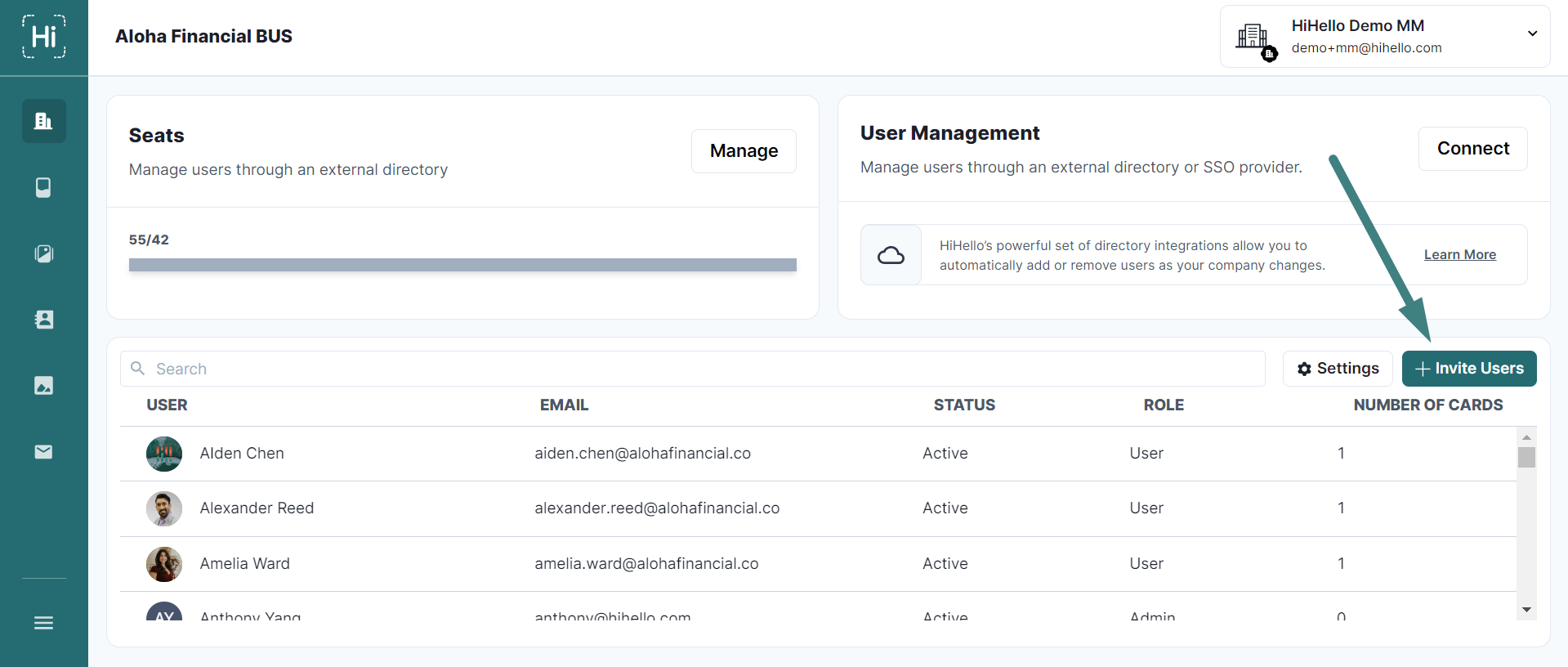This screenshot has width=1568, height=667.
Task: Click Amelia Ward's avatar
Action: (164, 564)
